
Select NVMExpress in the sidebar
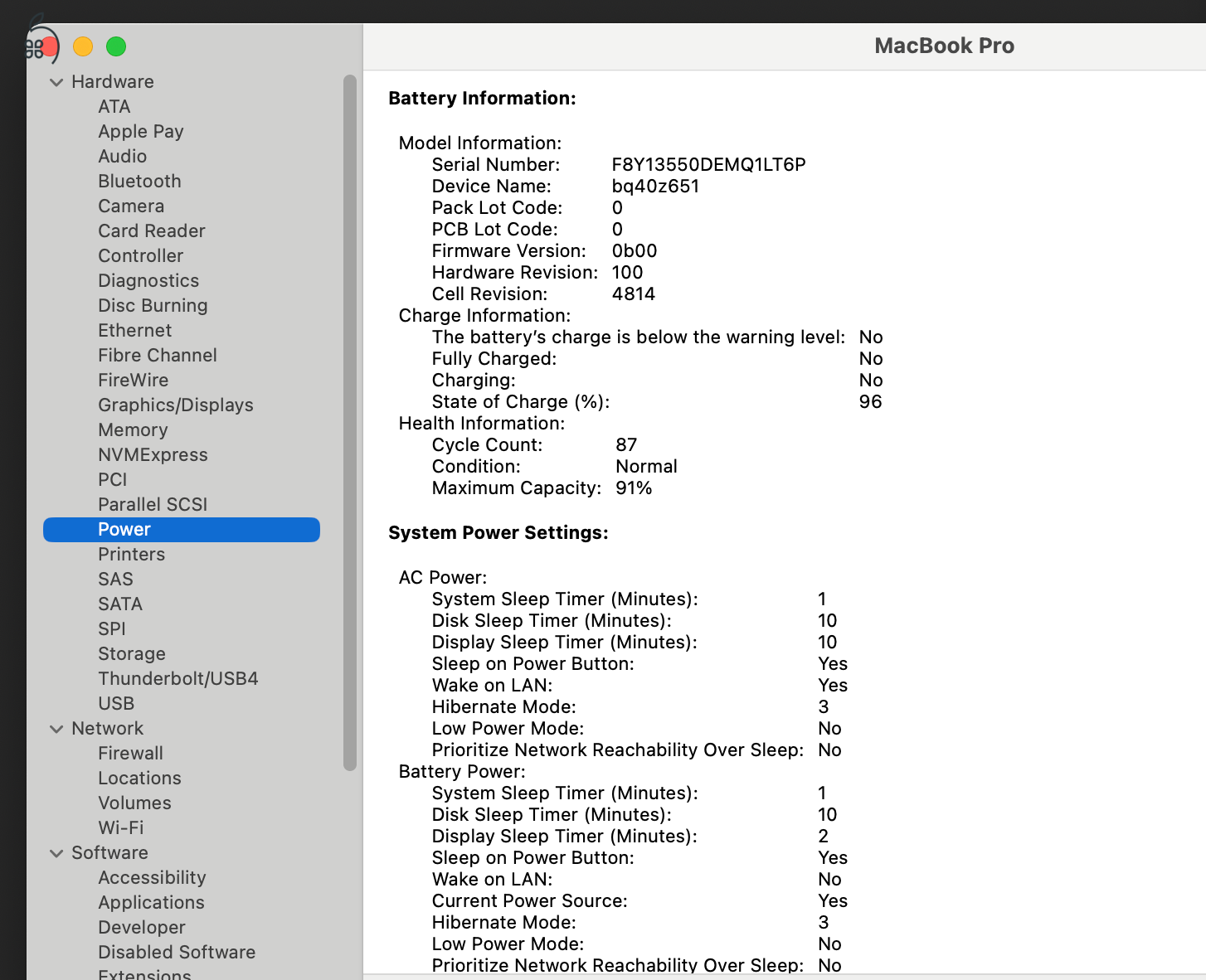tap(153, 455)
